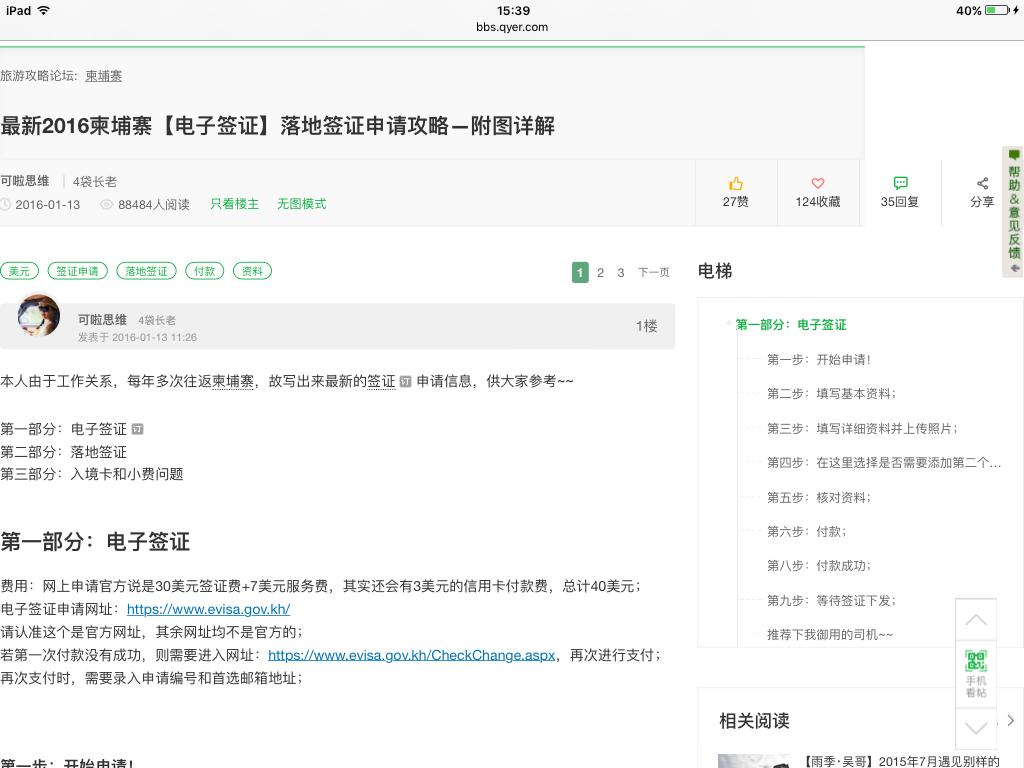Open the 帮助&意见反馈 feedback side tab
Viewport: 1024px width, 768px height.
tap(1014, 211)
